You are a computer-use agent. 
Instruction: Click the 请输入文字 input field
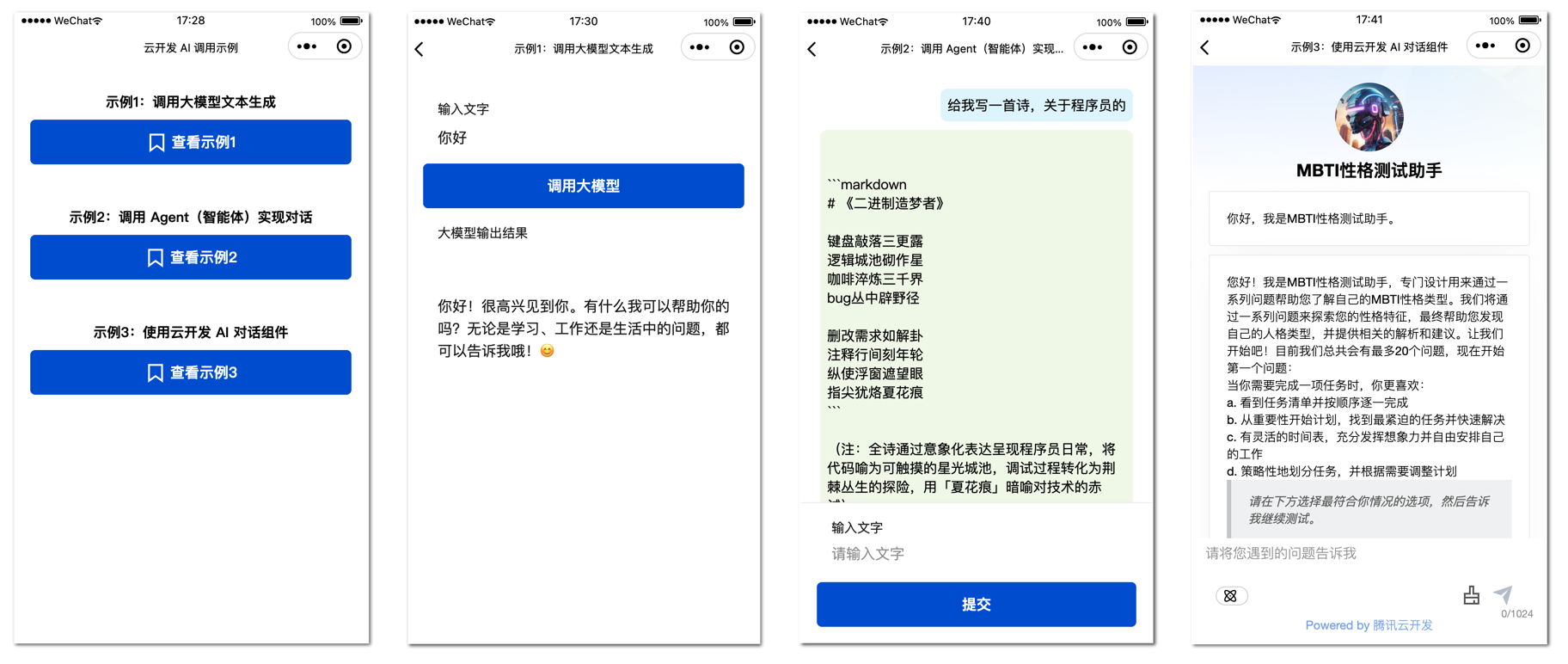coord(977,554)
